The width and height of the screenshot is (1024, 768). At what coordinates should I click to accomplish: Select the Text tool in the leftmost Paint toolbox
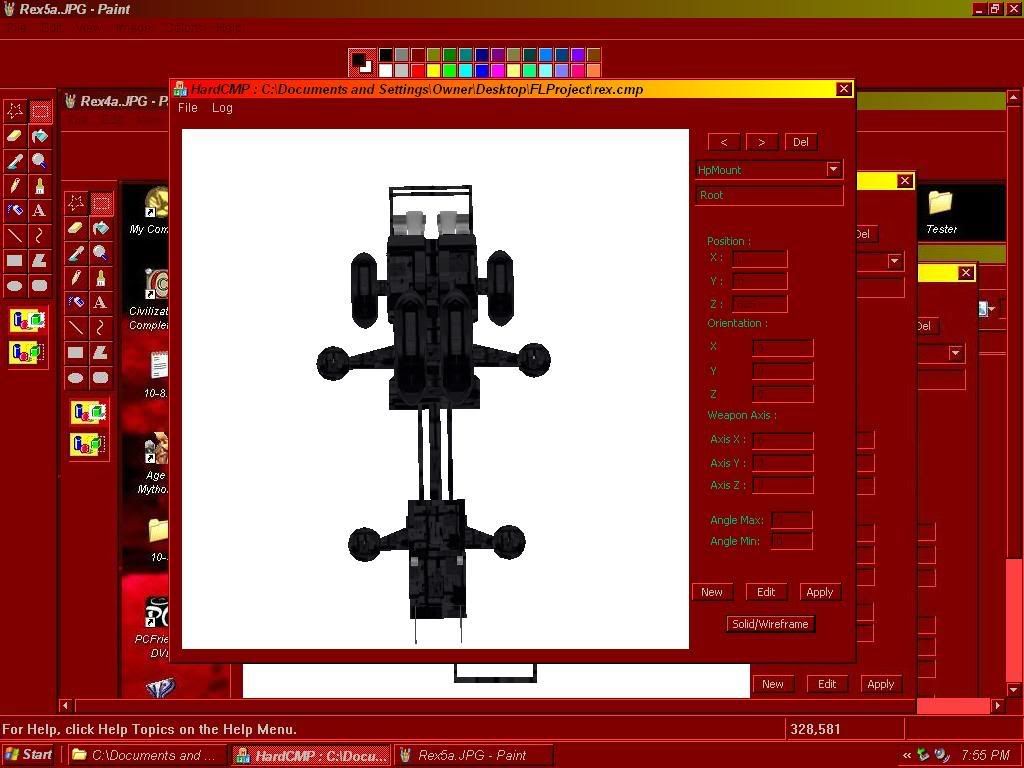pos(39,211)
